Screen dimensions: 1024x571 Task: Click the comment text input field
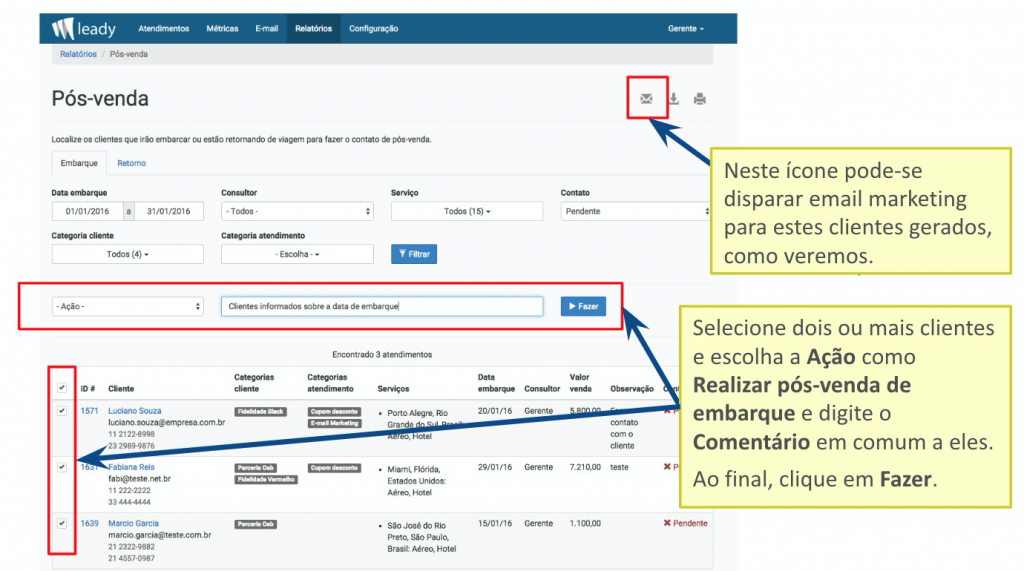(382, 306)
